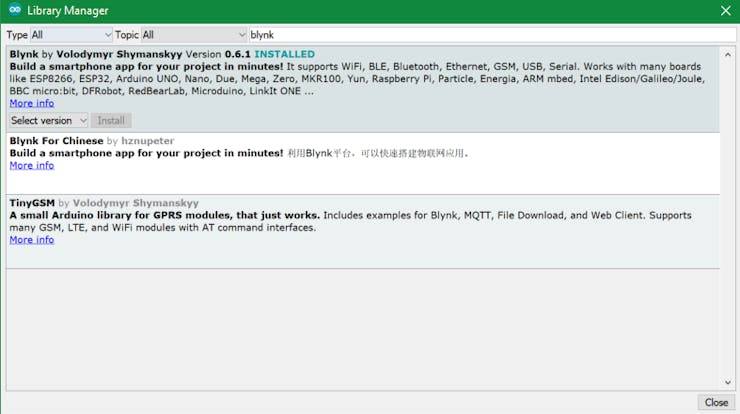
Task: Open More info link for TinyGSM
Action: tap(32, 240)
